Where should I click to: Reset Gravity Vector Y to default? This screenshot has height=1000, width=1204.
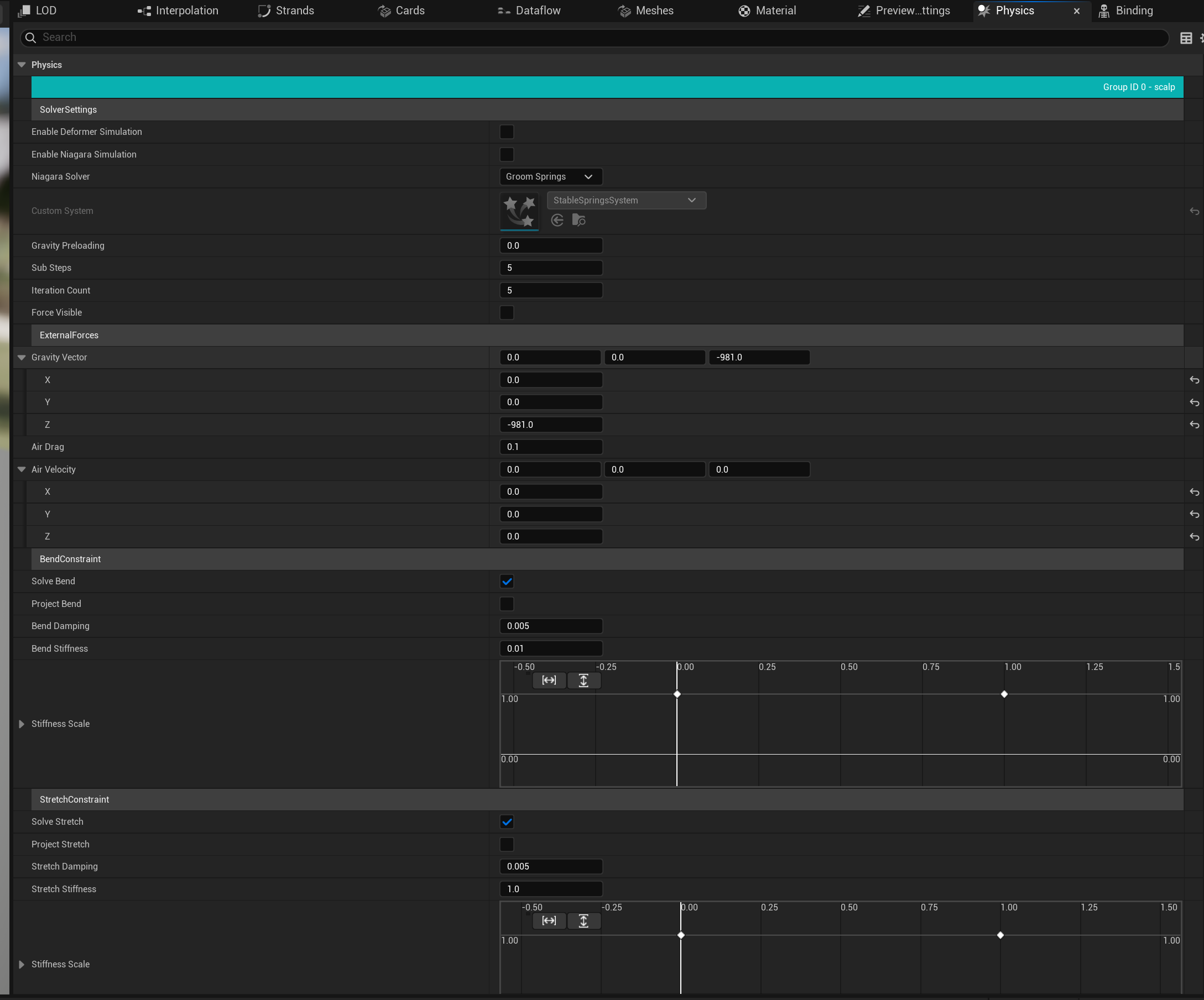click(1193, 402)
